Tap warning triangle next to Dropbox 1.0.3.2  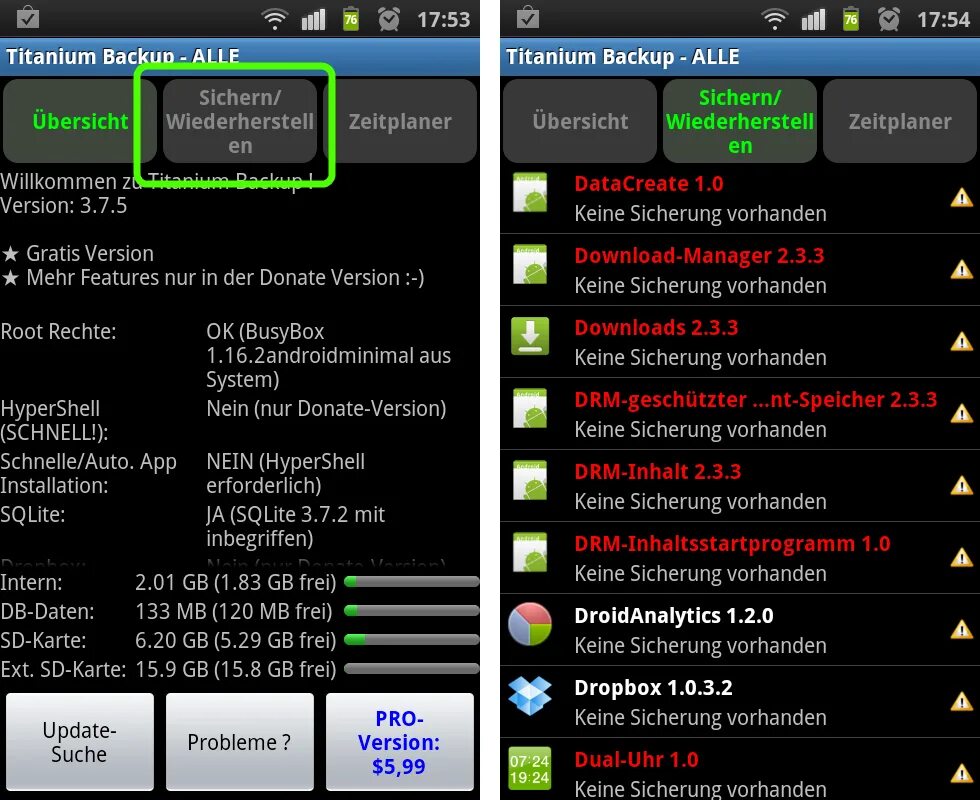point(961,701)
